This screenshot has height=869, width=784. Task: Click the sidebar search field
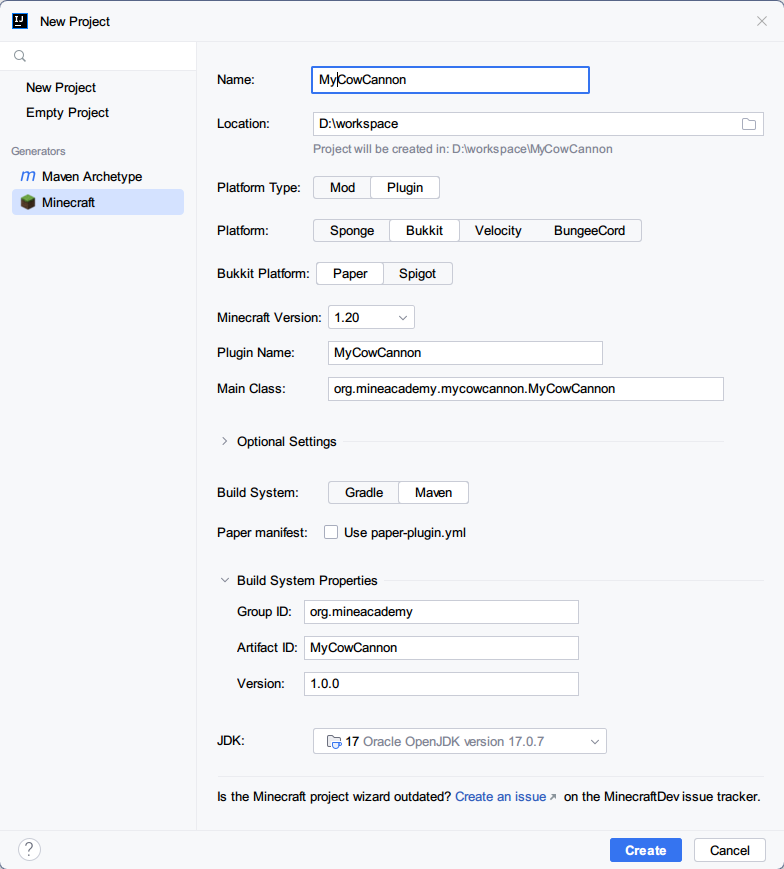click(98, 56)
